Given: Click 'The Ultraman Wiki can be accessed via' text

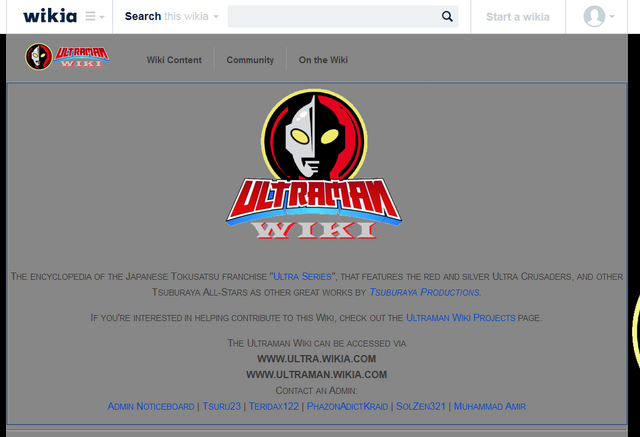Looking at the screenshot, I should [317, 343].
